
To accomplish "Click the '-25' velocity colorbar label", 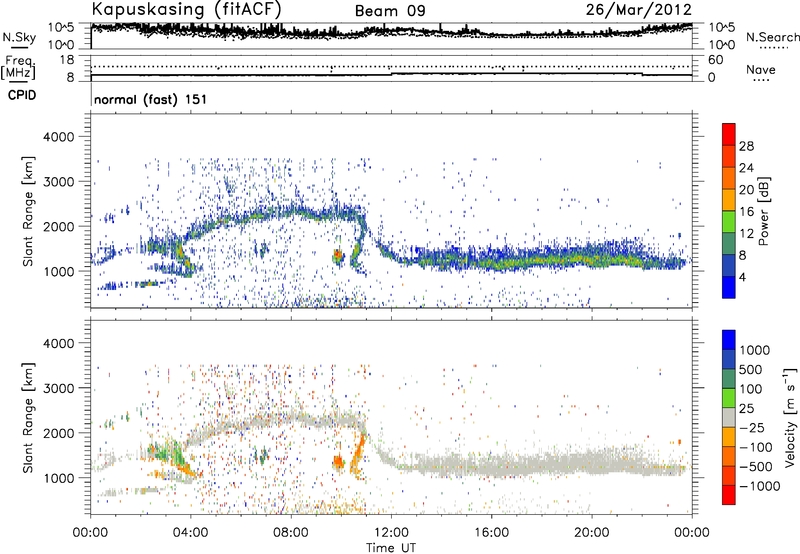I will 751,428.
